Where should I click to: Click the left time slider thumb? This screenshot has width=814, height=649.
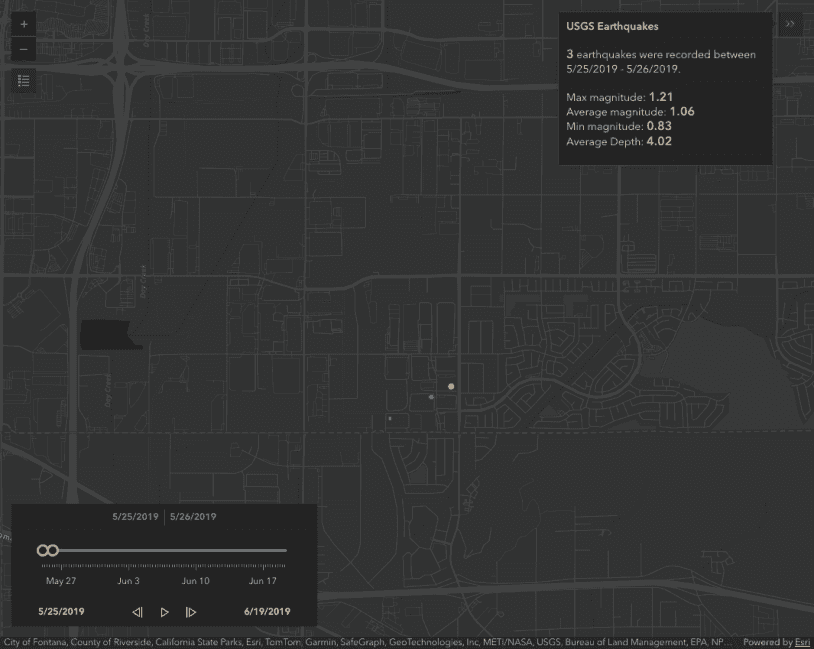click(x=42, y=550)
